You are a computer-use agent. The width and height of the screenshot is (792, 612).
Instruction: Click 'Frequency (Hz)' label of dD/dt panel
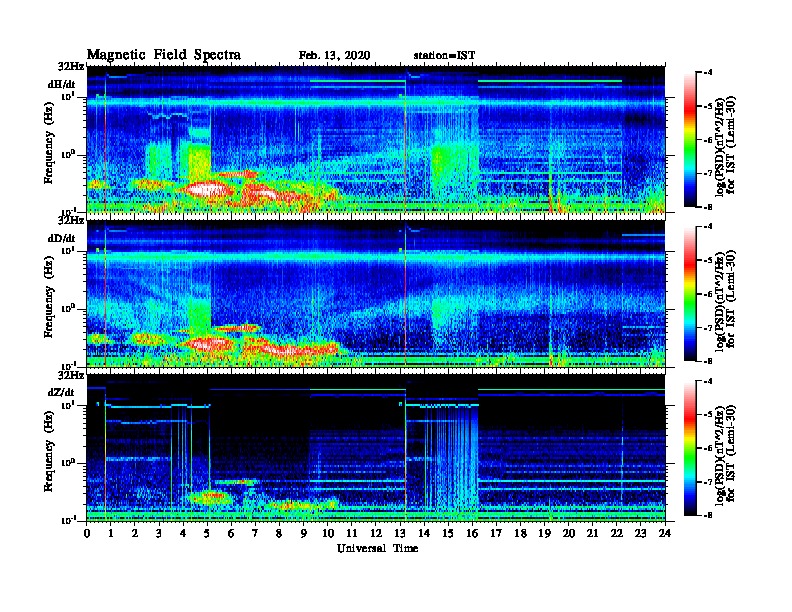point(49,297)
